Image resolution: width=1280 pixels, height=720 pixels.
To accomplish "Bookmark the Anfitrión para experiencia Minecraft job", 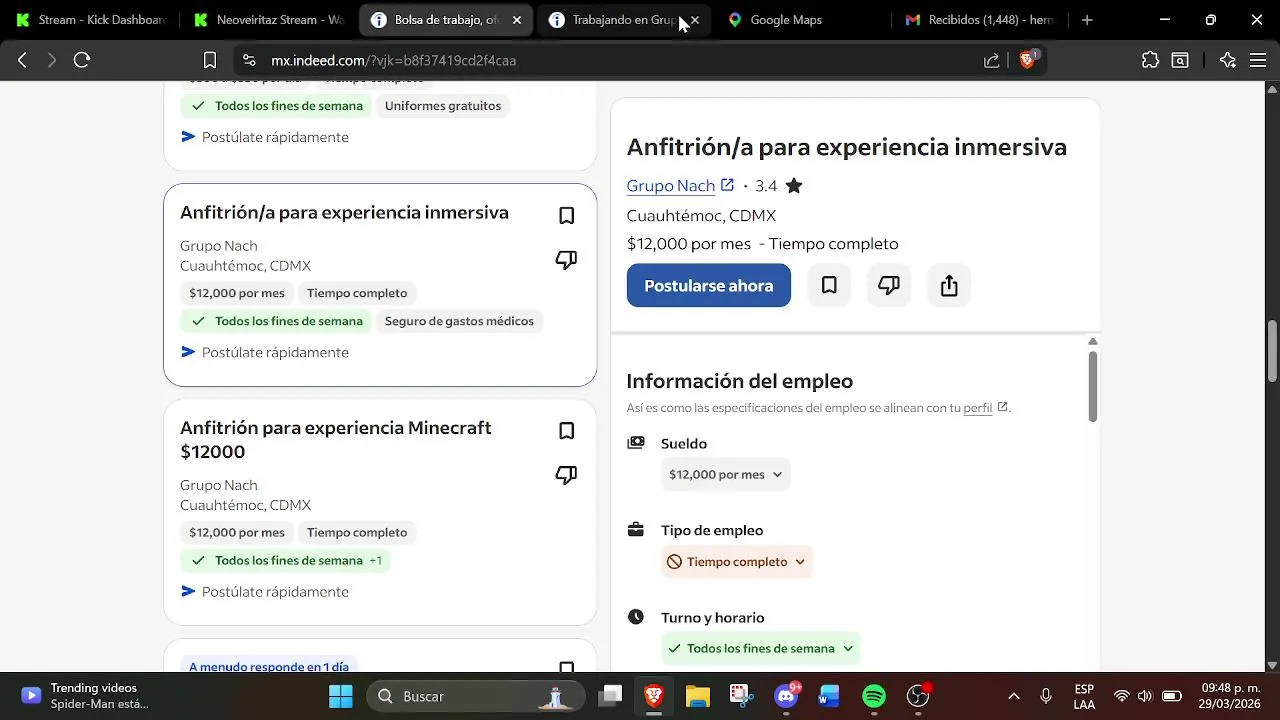I will pos(566,431).
